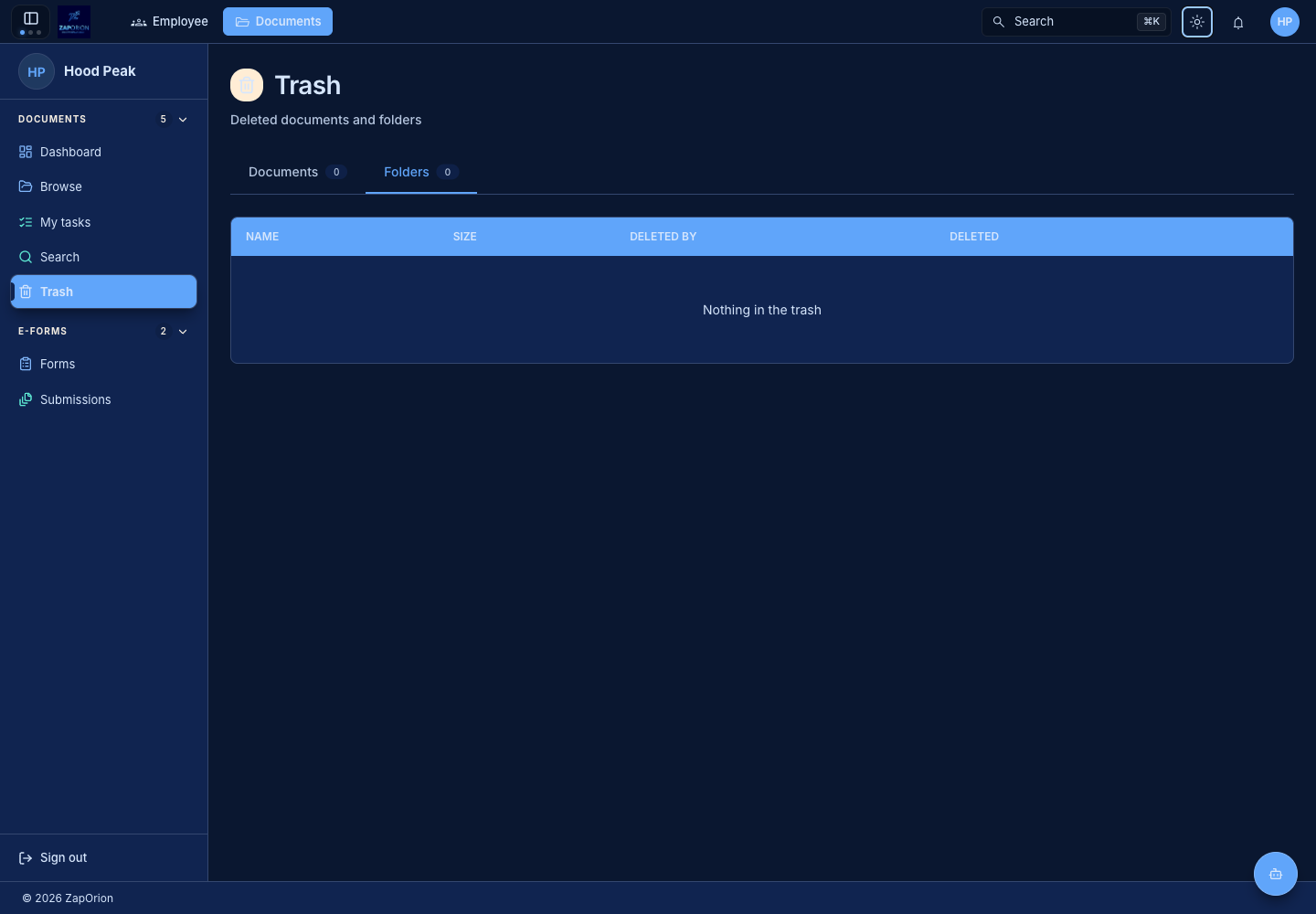
Task: Click the Dashboard grid icon
Action: (x=26, y=152)
